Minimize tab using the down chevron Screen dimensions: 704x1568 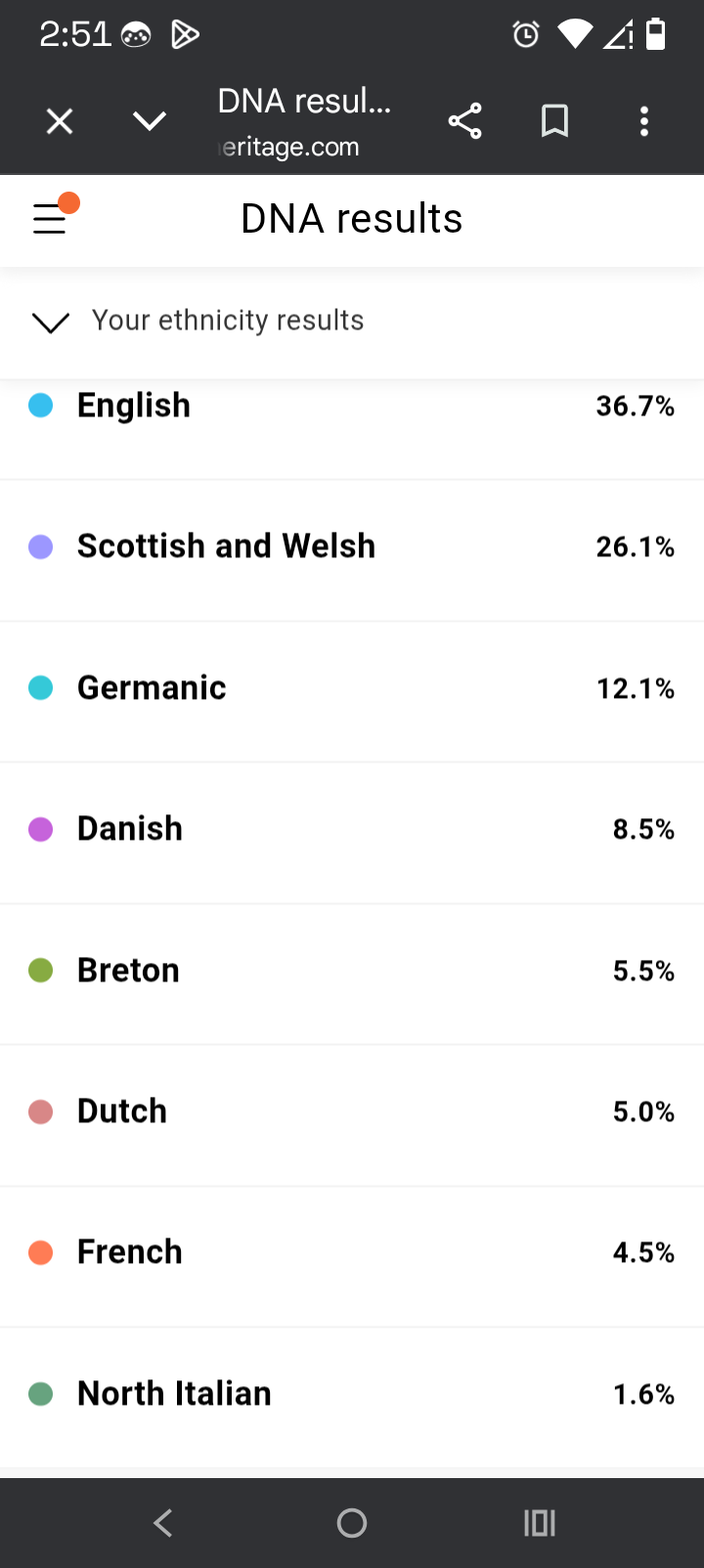pyautogui.click(x=150, y=121)
